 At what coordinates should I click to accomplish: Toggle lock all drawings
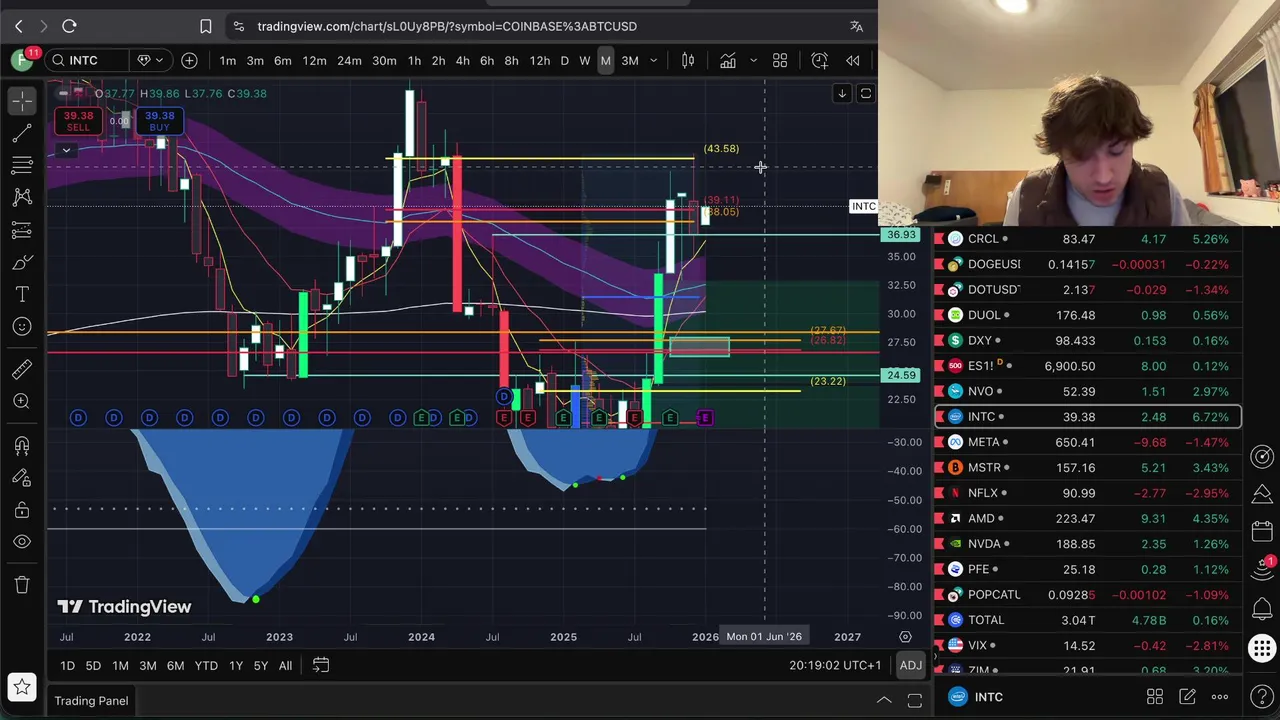(22, 510)
